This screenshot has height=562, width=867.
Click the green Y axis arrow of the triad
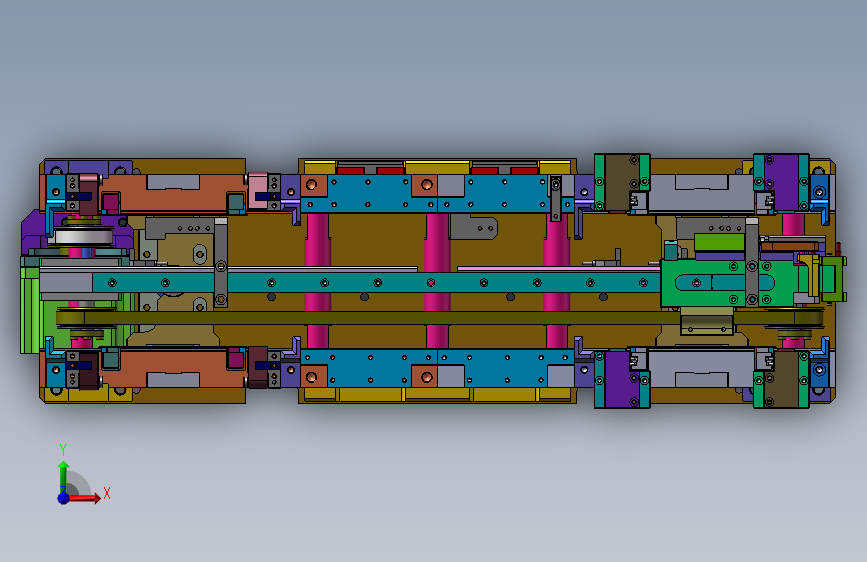64,477
